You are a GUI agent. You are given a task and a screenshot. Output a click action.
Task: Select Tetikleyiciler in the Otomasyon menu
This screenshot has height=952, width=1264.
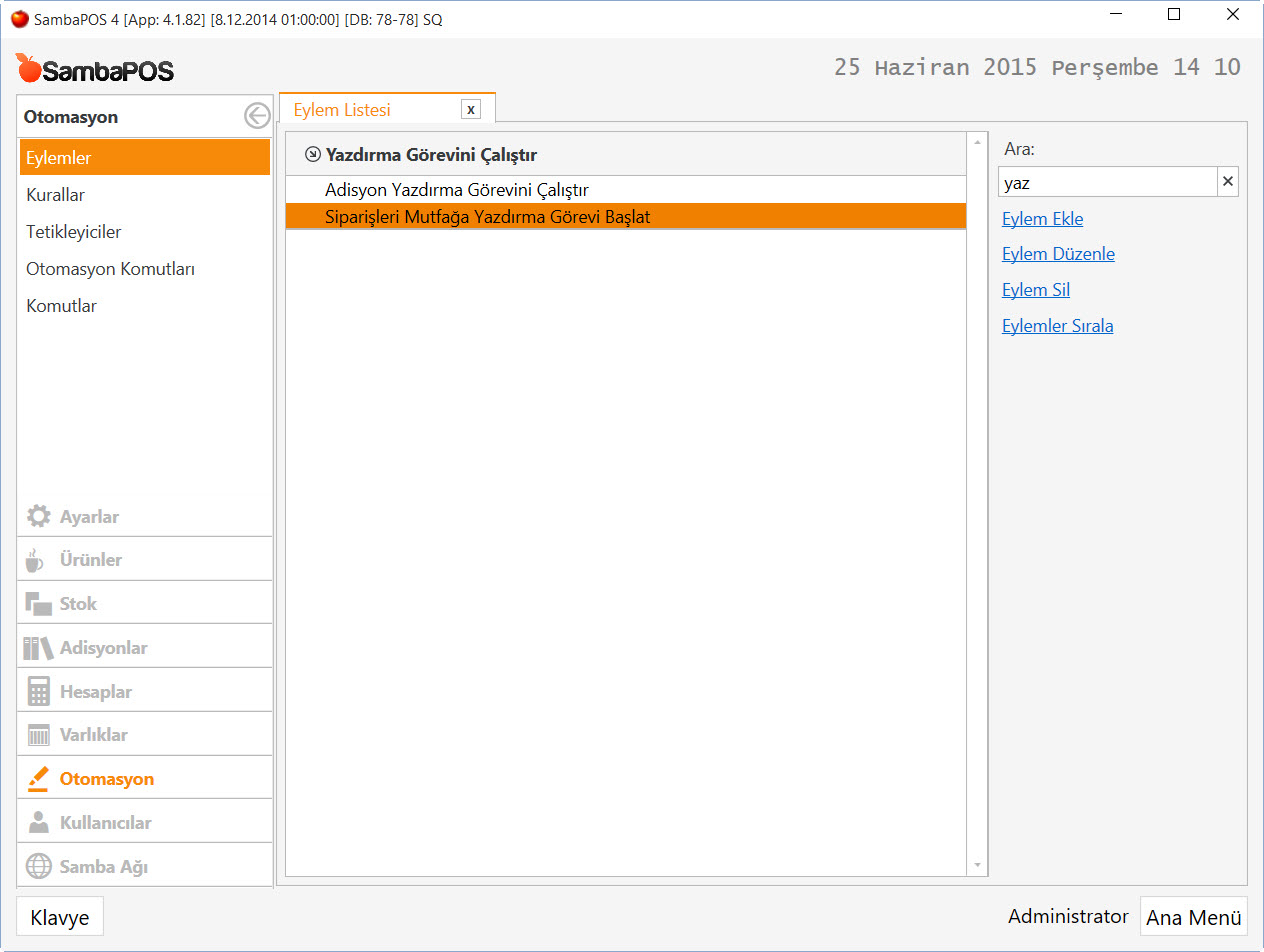tap(74, 232)
